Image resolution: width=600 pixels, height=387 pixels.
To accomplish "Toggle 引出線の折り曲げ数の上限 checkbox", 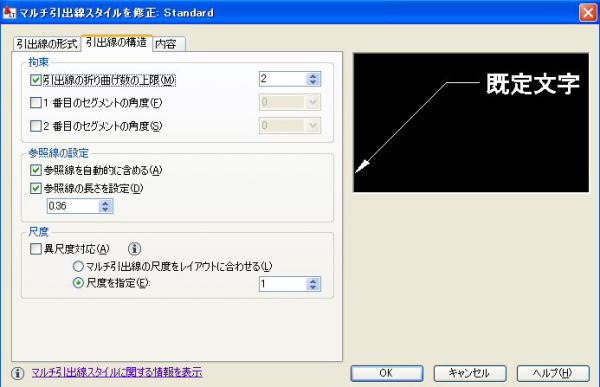I will click(36, 80).
